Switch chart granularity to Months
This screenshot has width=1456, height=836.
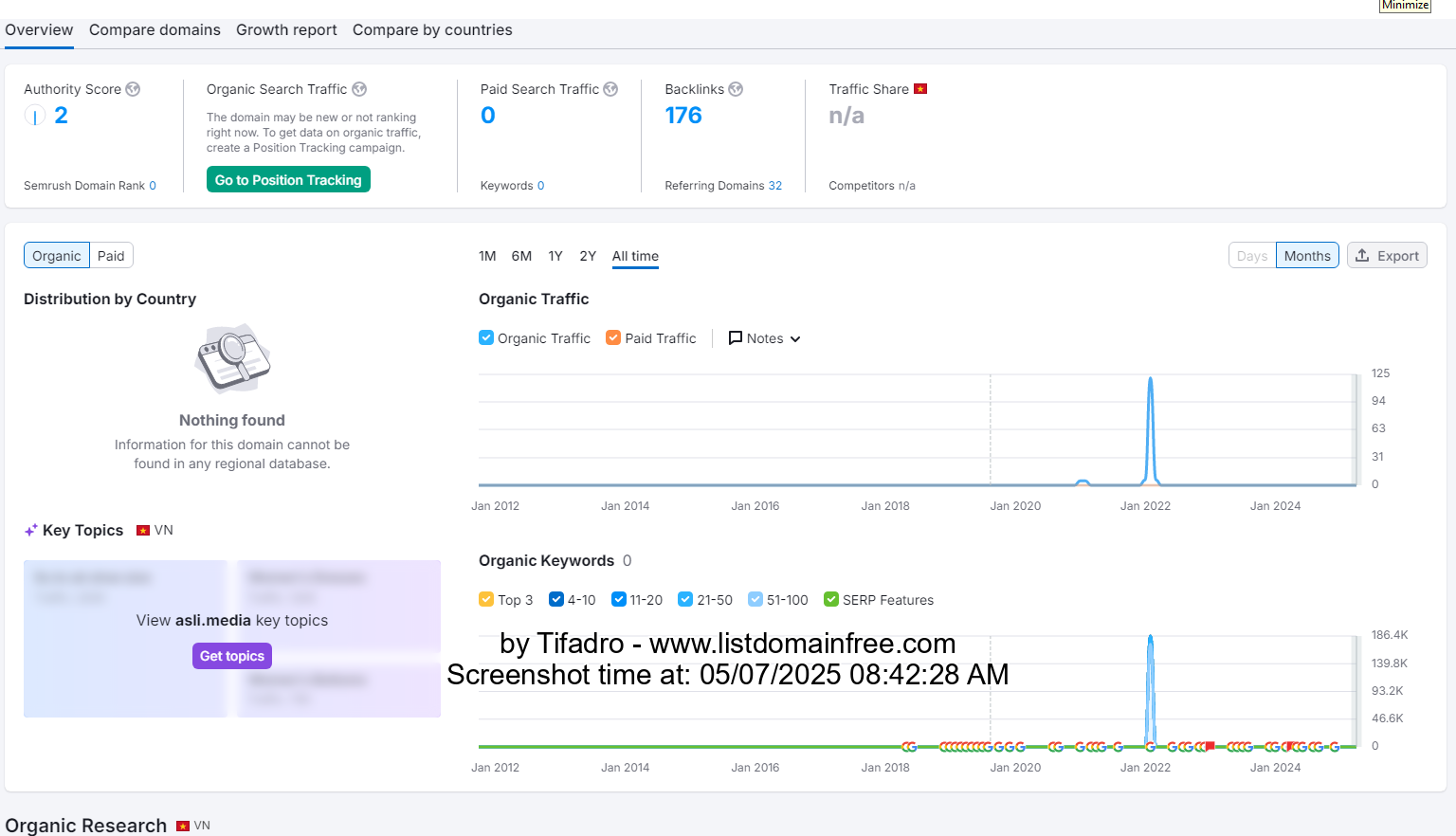1307,256
